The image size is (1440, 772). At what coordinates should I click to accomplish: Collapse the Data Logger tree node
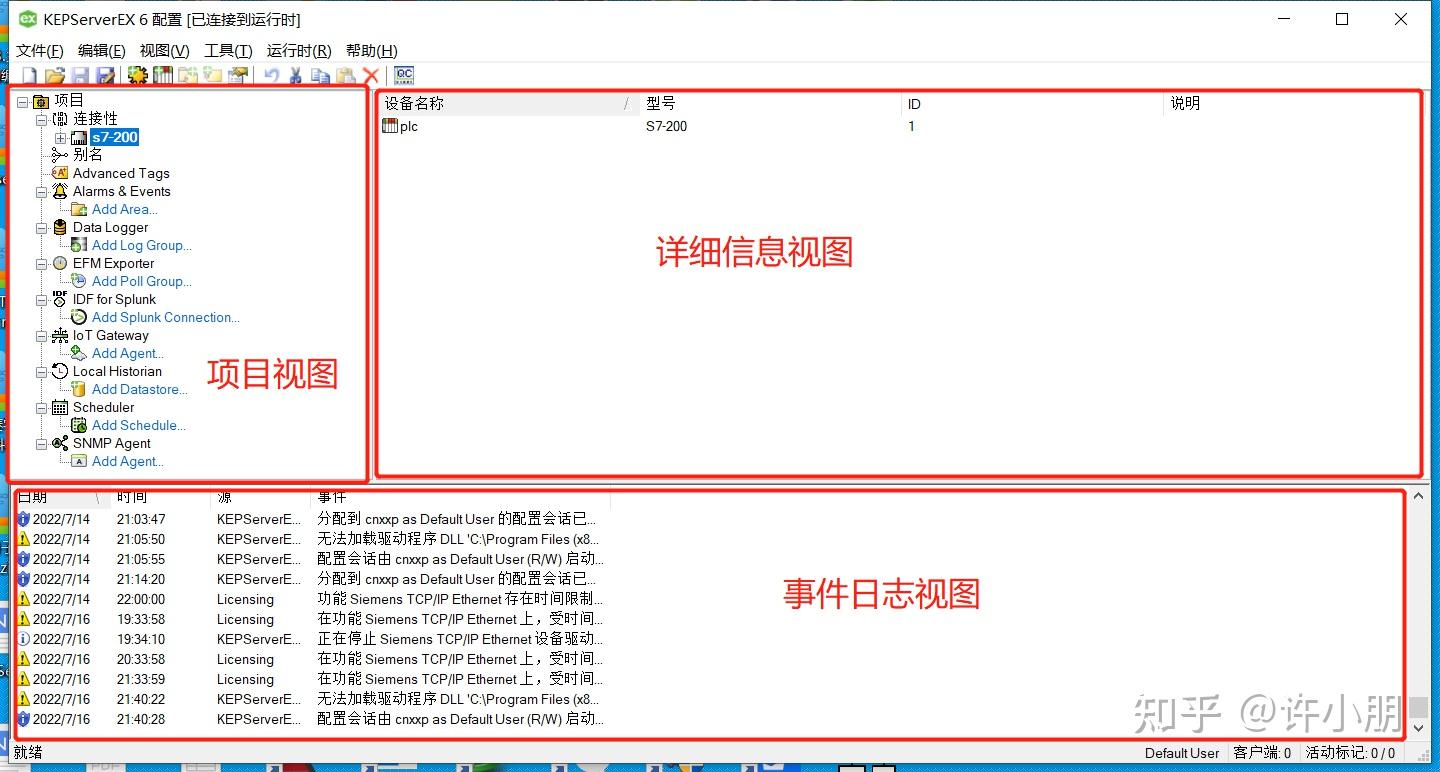[41, 227]
